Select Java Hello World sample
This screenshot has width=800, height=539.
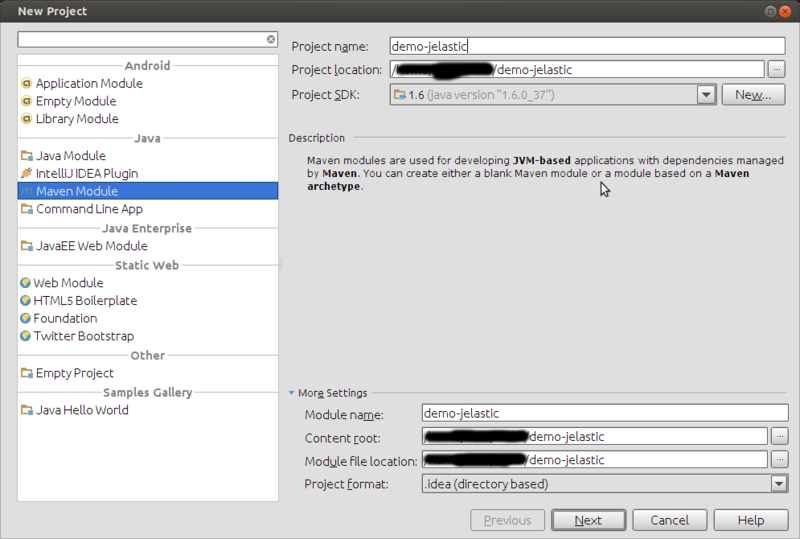click(x=148, y=410)
